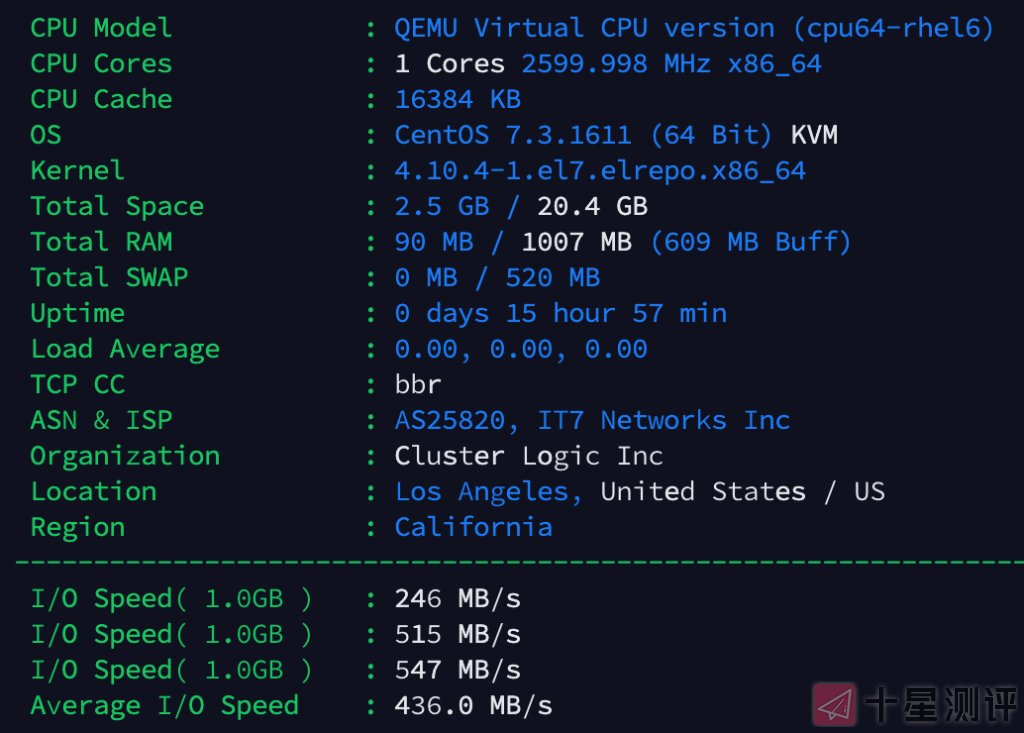1024x733 pixels.
Task: Click the Cluster Logic Inc organization text
Action: point(528,457)
